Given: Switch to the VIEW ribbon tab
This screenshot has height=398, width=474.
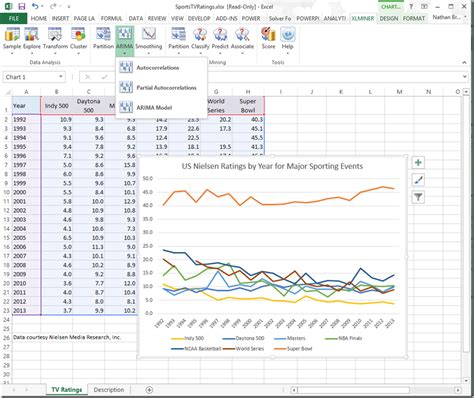Looking at the screenshot, I should 177,18.
